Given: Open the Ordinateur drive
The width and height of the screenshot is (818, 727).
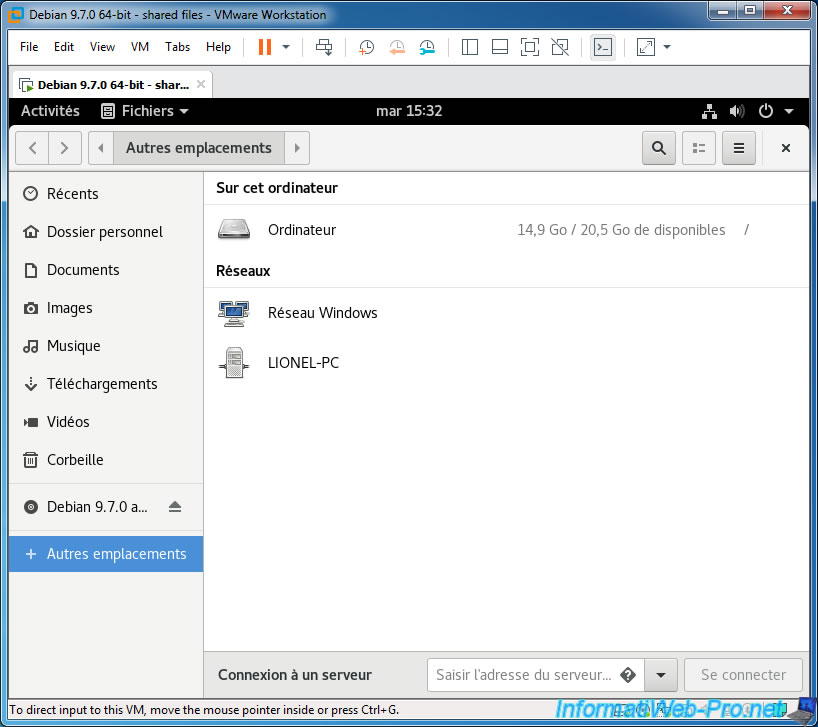Looking at the screenshot, I should [506, 230].
